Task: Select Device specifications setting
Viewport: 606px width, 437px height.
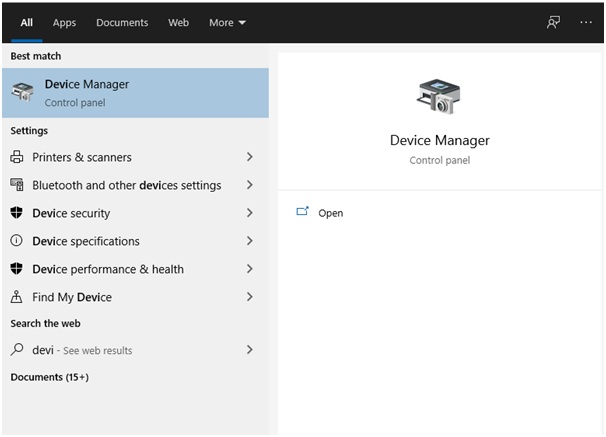Action: pyautogui.click(x=135, y=241)
